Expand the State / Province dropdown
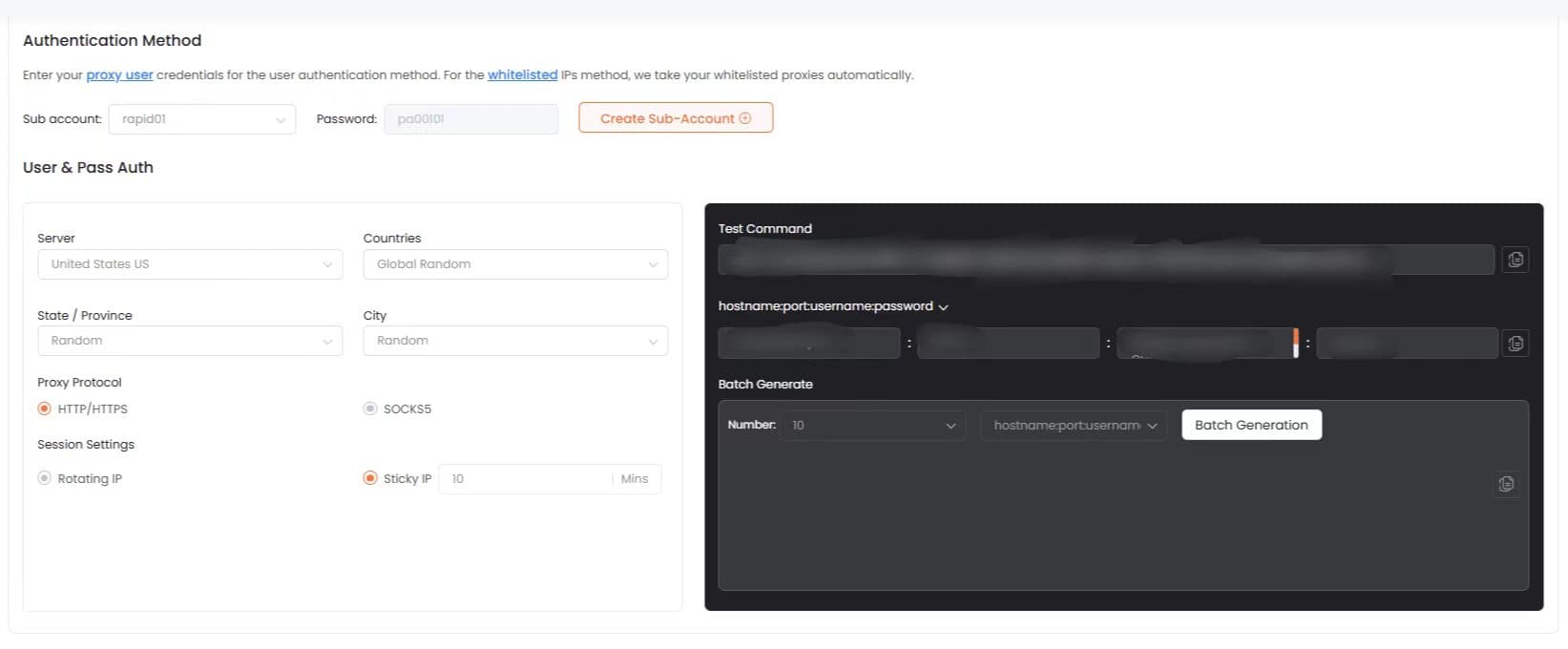Image resolution: width=1568 pixels, height=649 pixels. pyautogui.click(x=190, y=341)
